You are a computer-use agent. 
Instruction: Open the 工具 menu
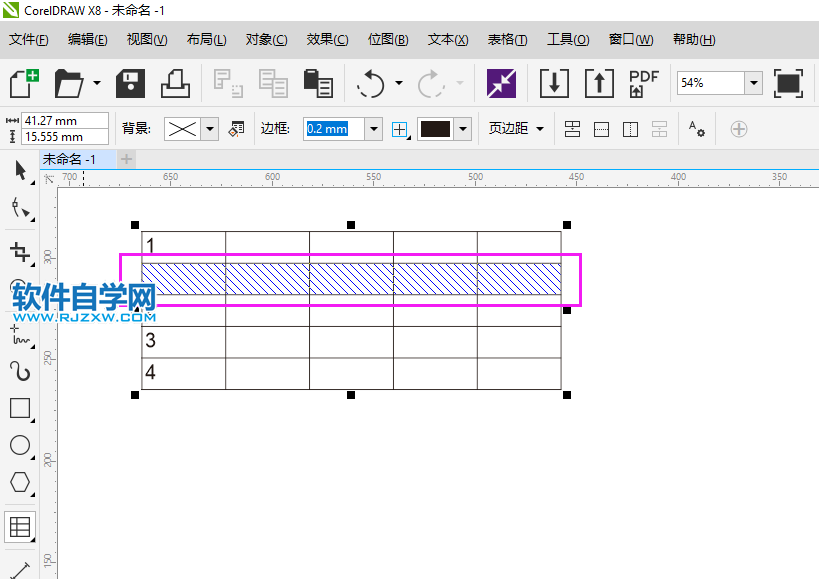pos(568,40)
